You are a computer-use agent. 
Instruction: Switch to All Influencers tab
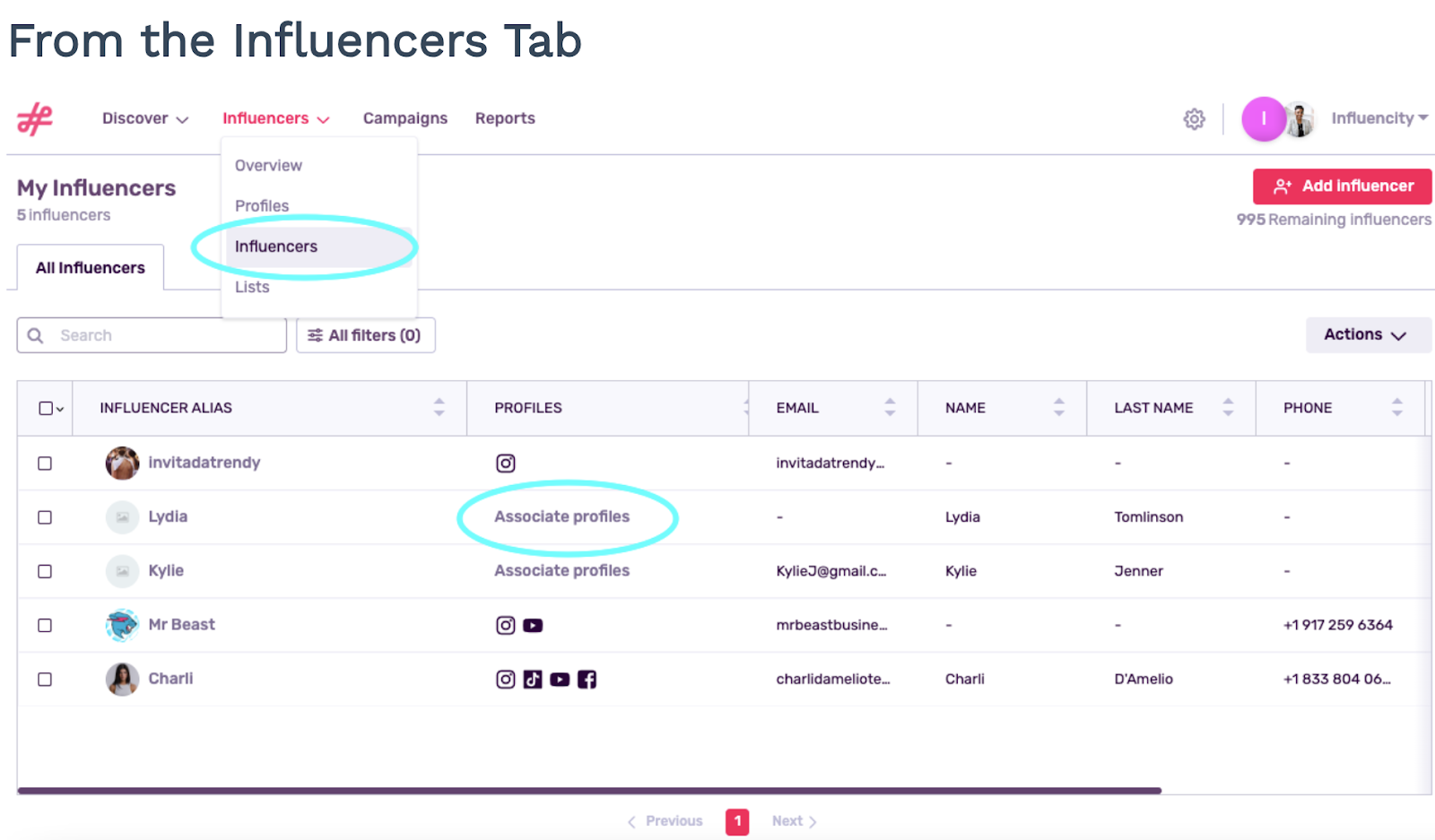pos(91,267)
